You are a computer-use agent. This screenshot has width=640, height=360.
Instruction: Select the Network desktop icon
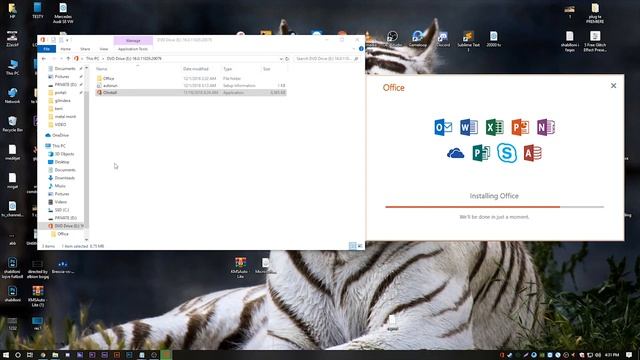tap(12, 96)
